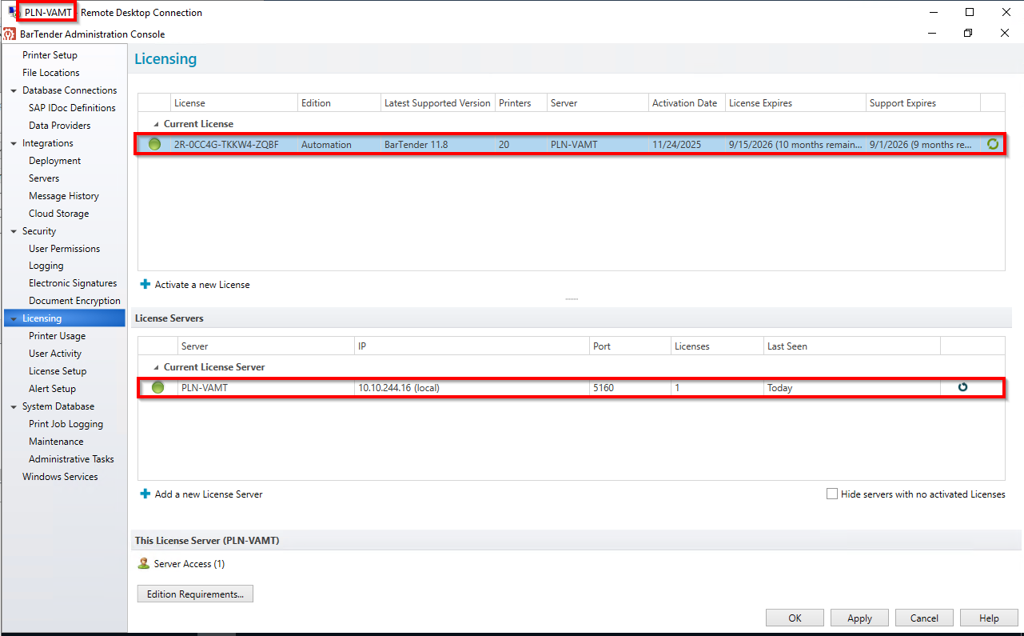
Task: Click the plus icon beside Activate a new License
Action: pyautogui.click(x=145, y=284)
